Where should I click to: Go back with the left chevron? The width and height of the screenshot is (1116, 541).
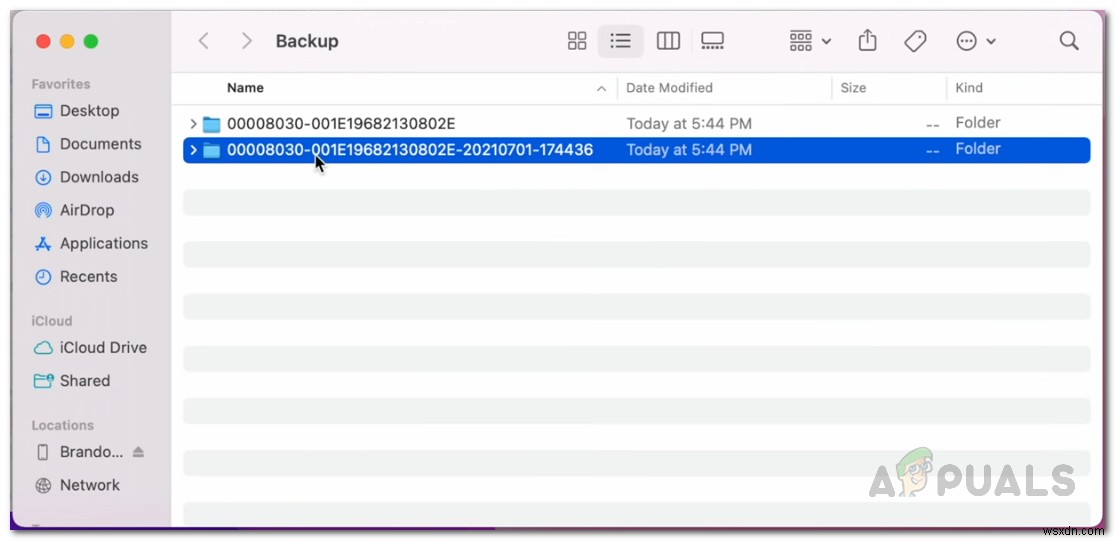click(x=204, y=41)
